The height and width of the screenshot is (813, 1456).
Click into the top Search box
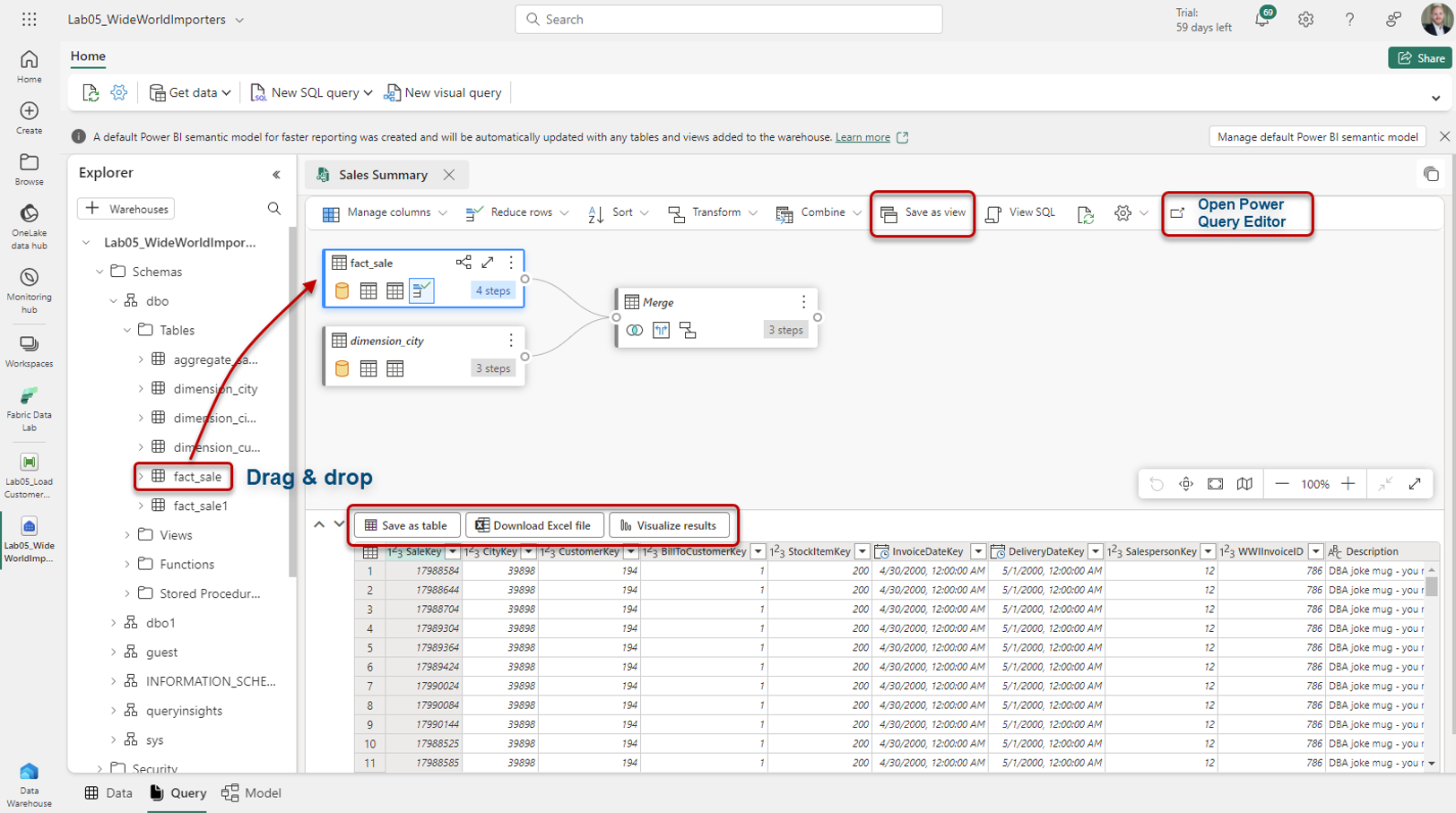tap(728, 19)
